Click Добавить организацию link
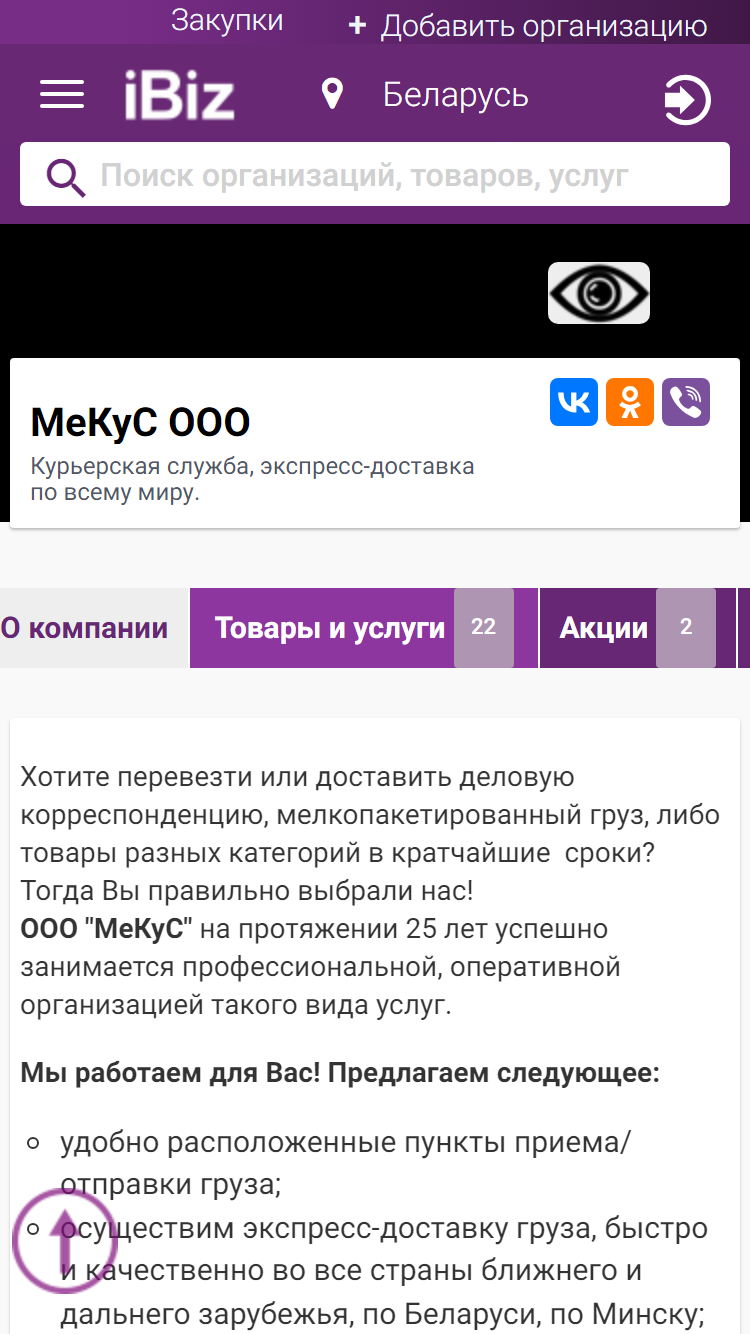The width and height of the screenshot is (750, 1334). tap(544, 26)
